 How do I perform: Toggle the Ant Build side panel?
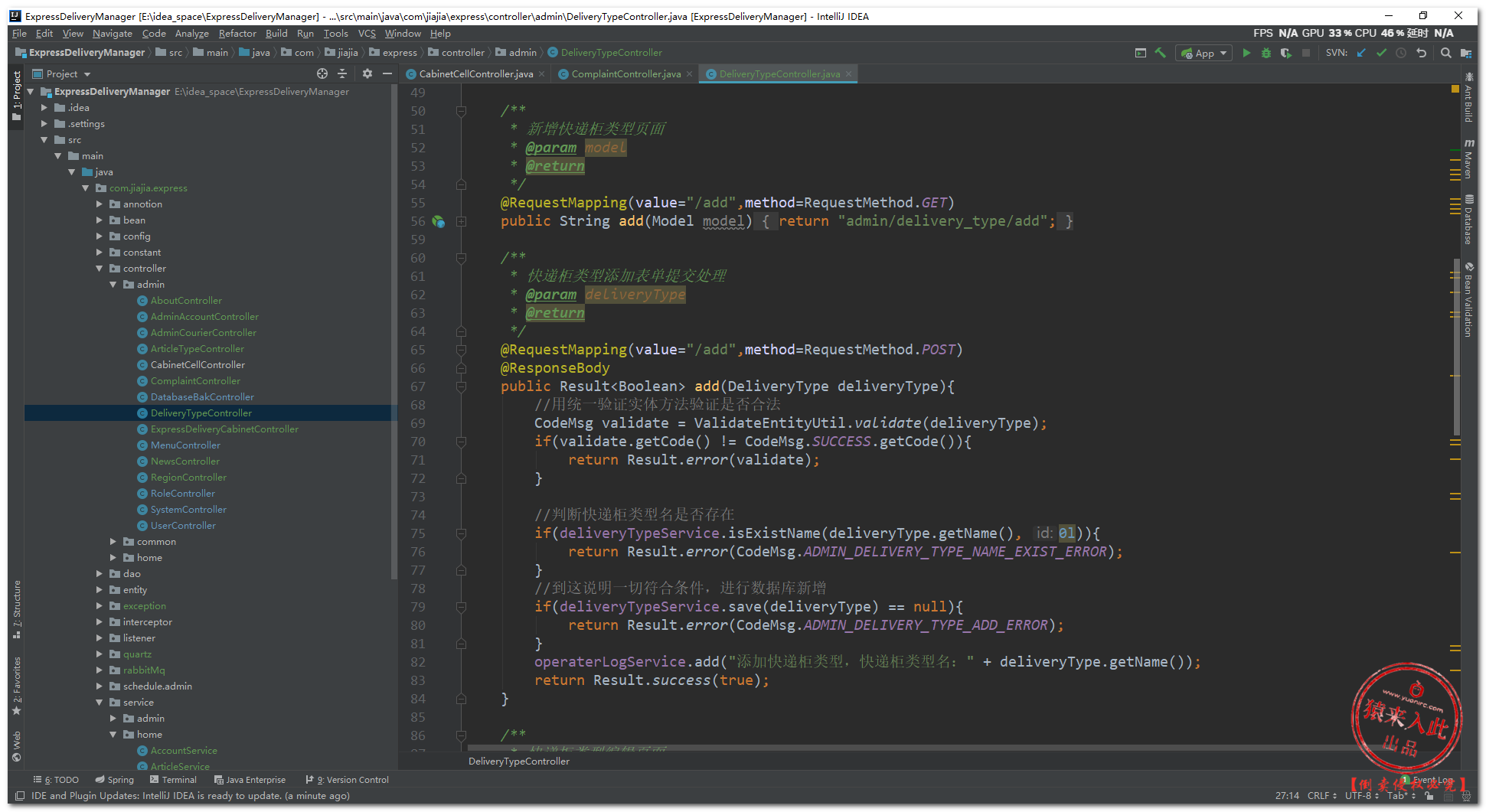[x=1468, y=97]
